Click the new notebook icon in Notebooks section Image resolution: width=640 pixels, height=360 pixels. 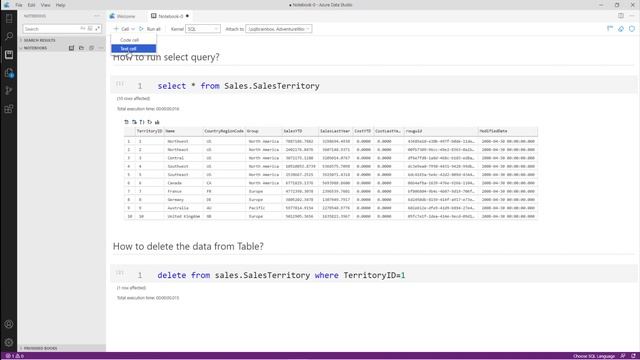pyautogui.click(x=71, y=48)
